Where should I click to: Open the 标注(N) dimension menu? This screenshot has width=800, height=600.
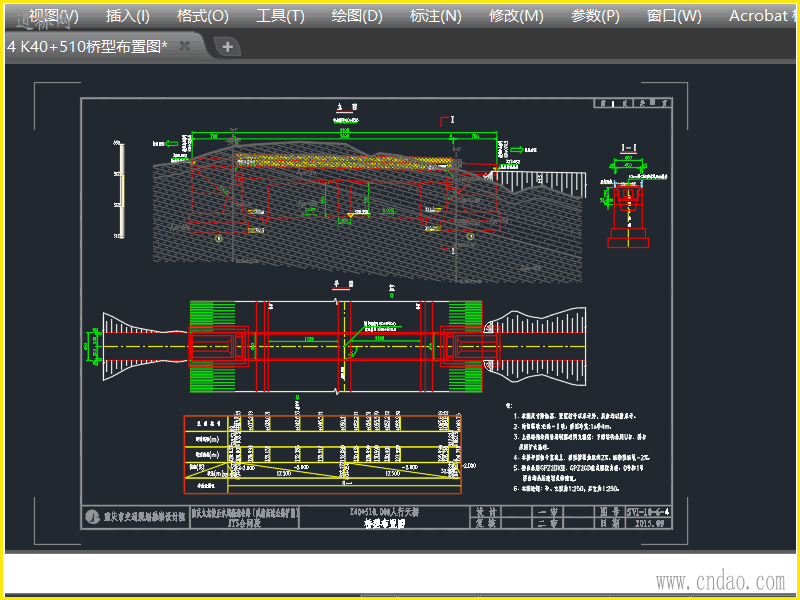(x=436, y=16)
